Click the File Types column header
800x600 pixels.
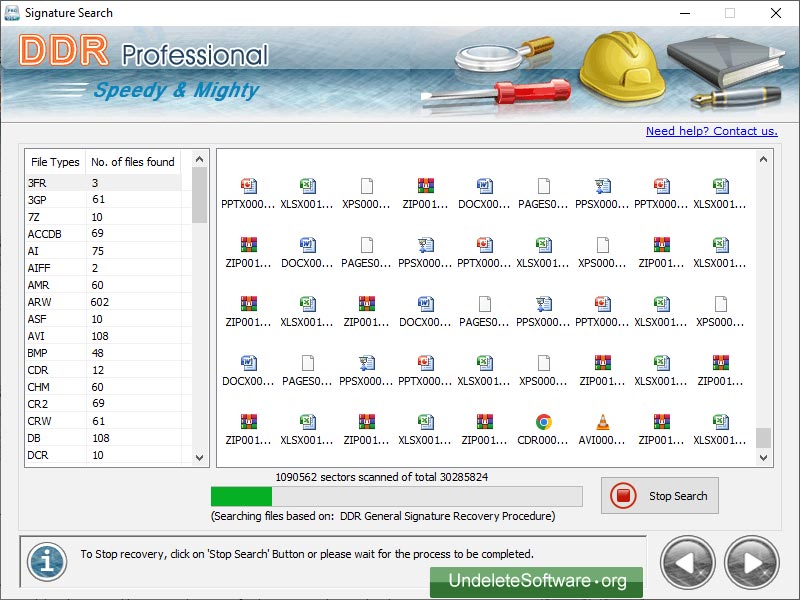click(x=55, y=162)
